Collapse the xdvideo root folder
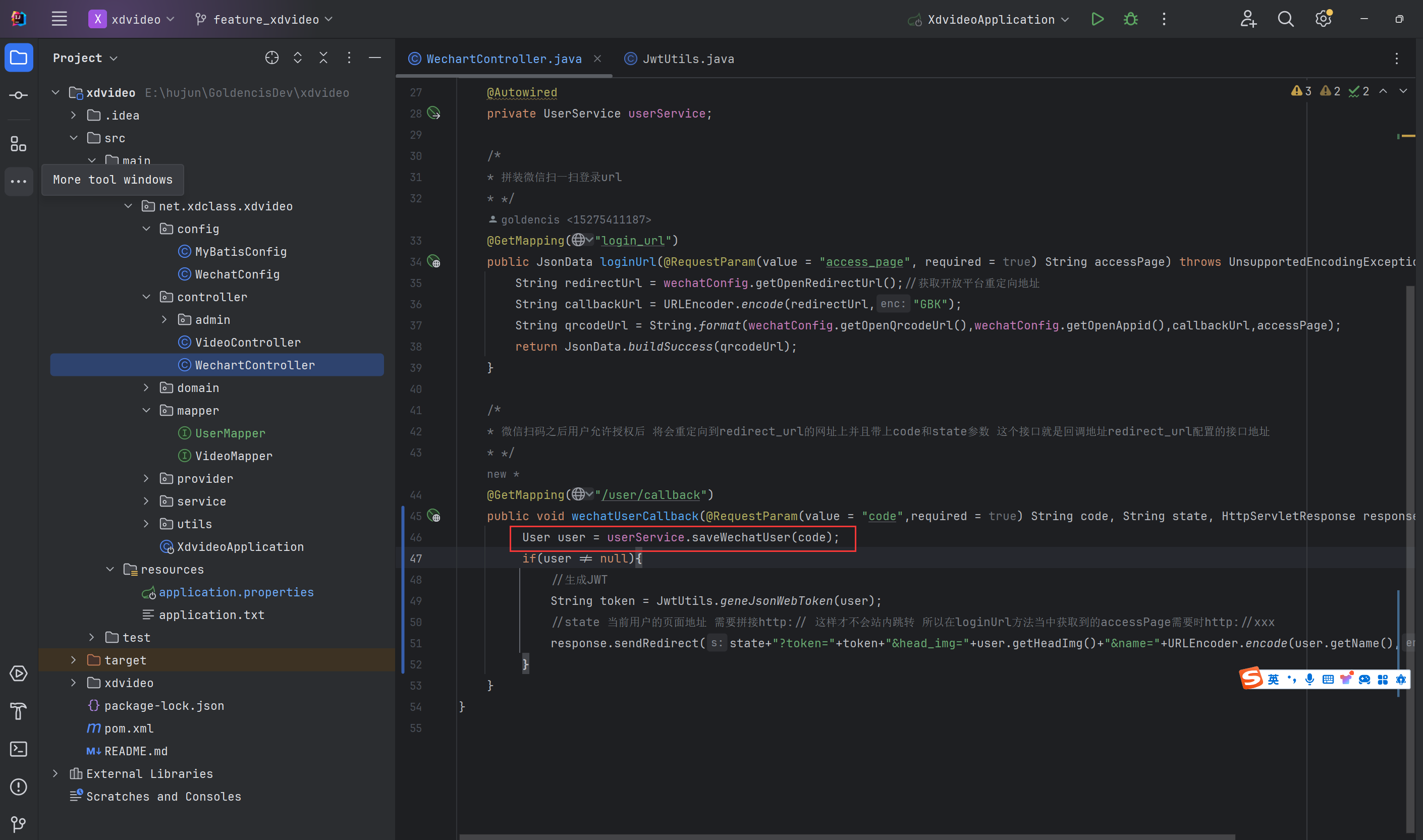 click(56, 92)
